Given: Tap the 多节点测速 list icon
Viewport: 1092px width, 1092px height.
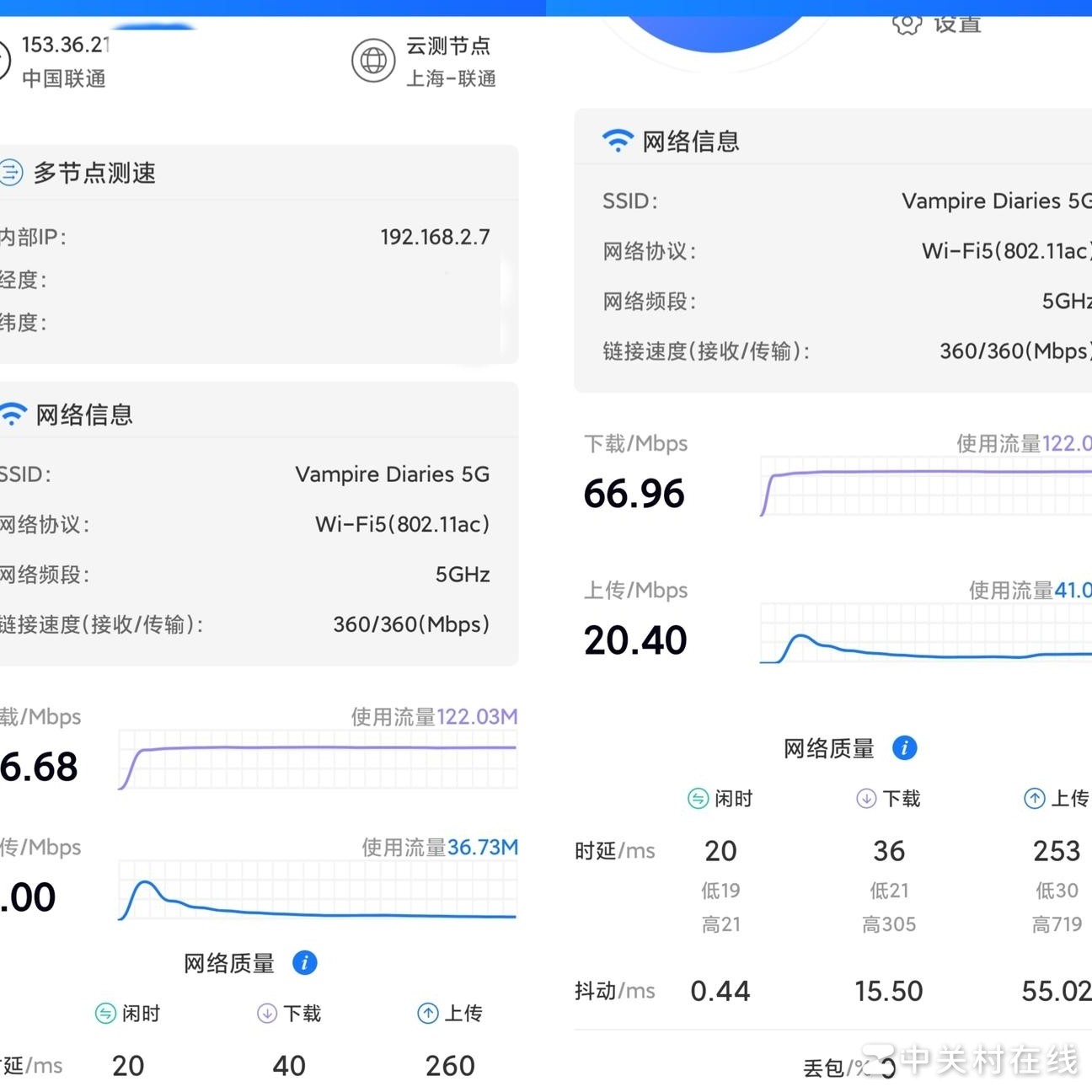Looking at the screenshot, I should point(10,173).
